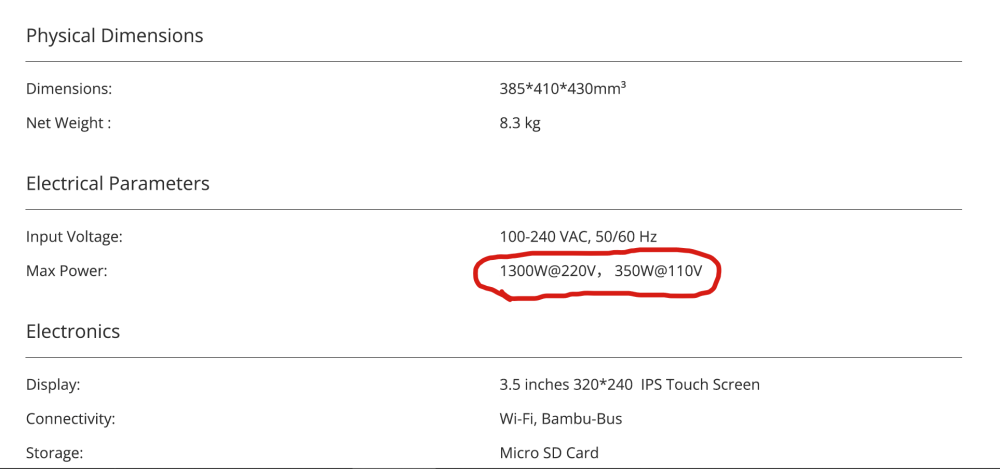
Task: Click the Electrical Parameters section heading
Action: tap(118, 184)
